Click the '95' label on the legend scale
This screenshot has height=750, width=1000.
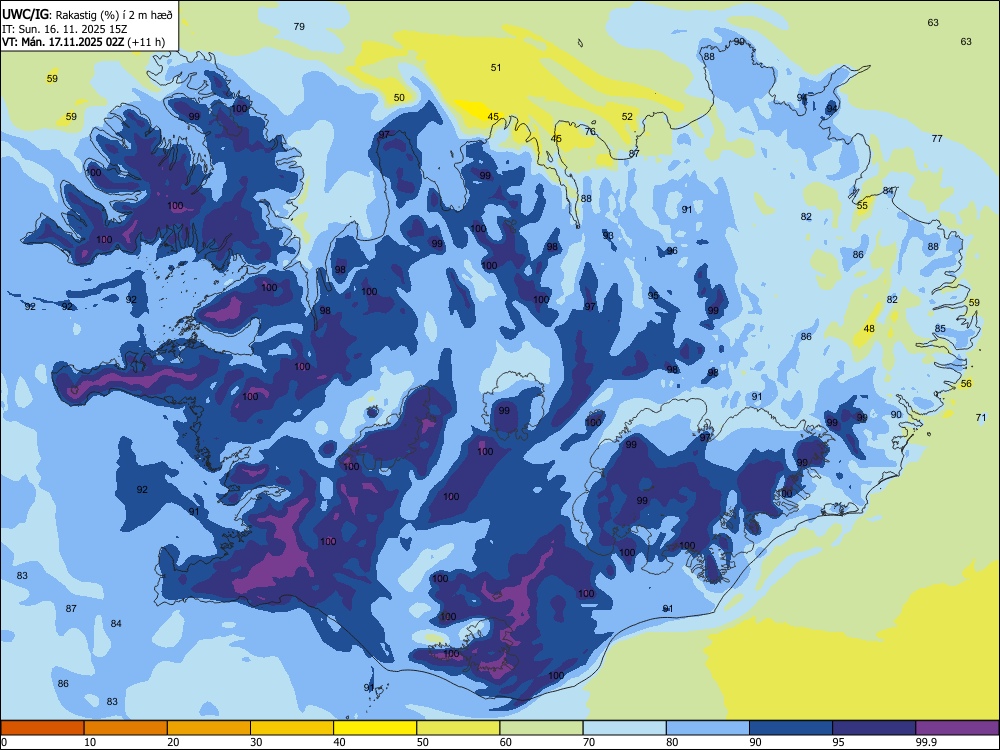coord(838,742)
